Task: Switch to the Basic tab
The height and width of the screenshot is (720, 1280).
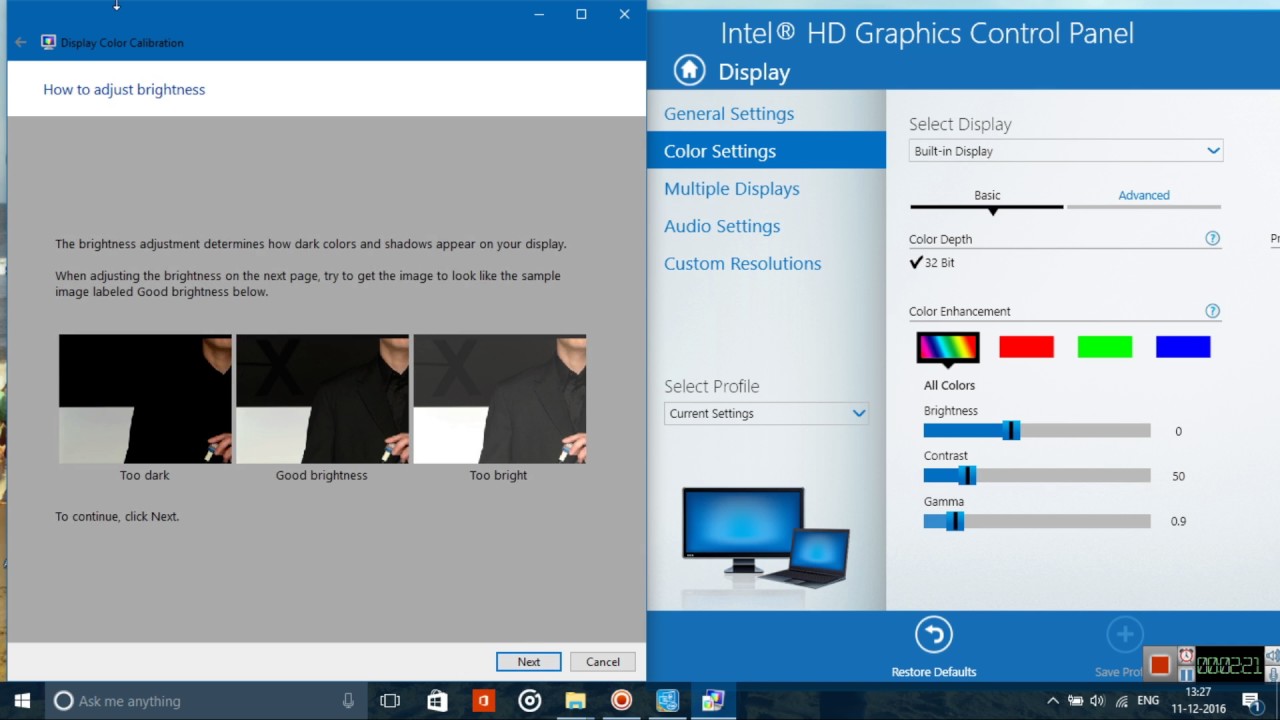Action: pos(987,195)
